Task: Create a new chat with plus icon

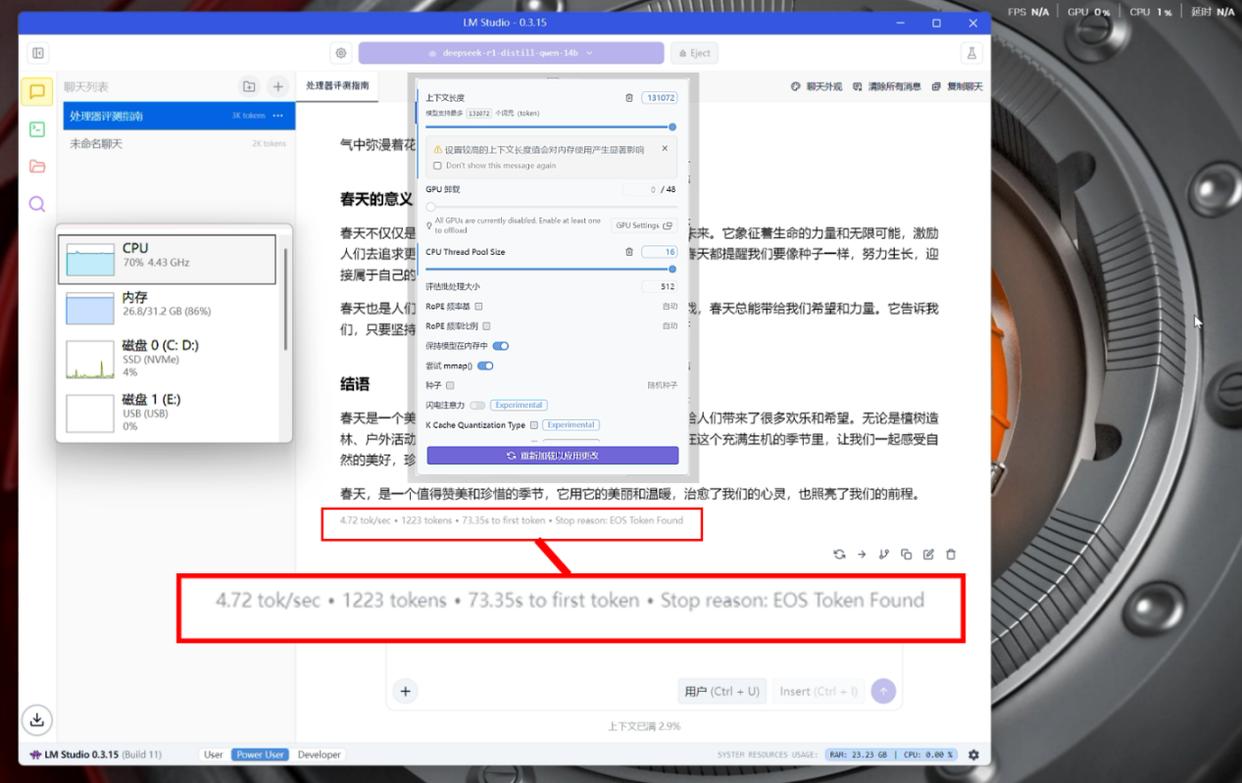Action: click(278, 87)
